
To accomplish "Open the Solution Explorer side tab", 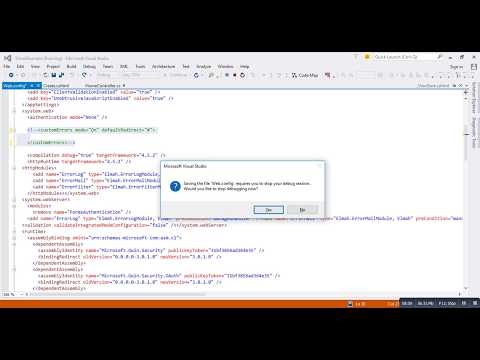I will tap(474, 99).
